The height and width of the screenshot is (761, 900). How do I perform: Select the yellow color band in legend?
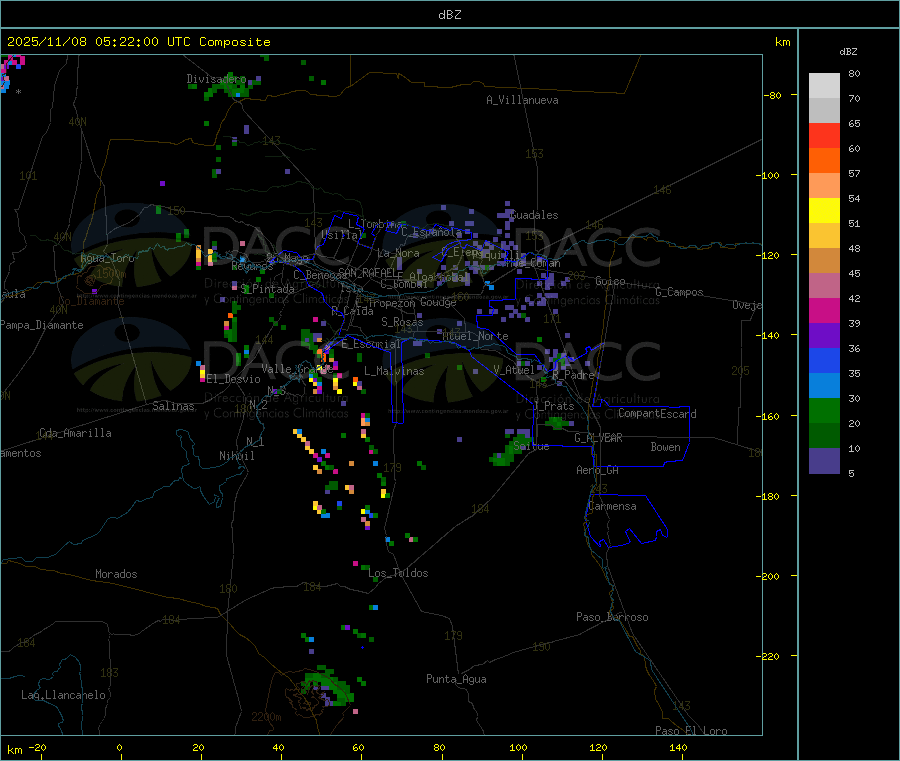click(824, 210)
